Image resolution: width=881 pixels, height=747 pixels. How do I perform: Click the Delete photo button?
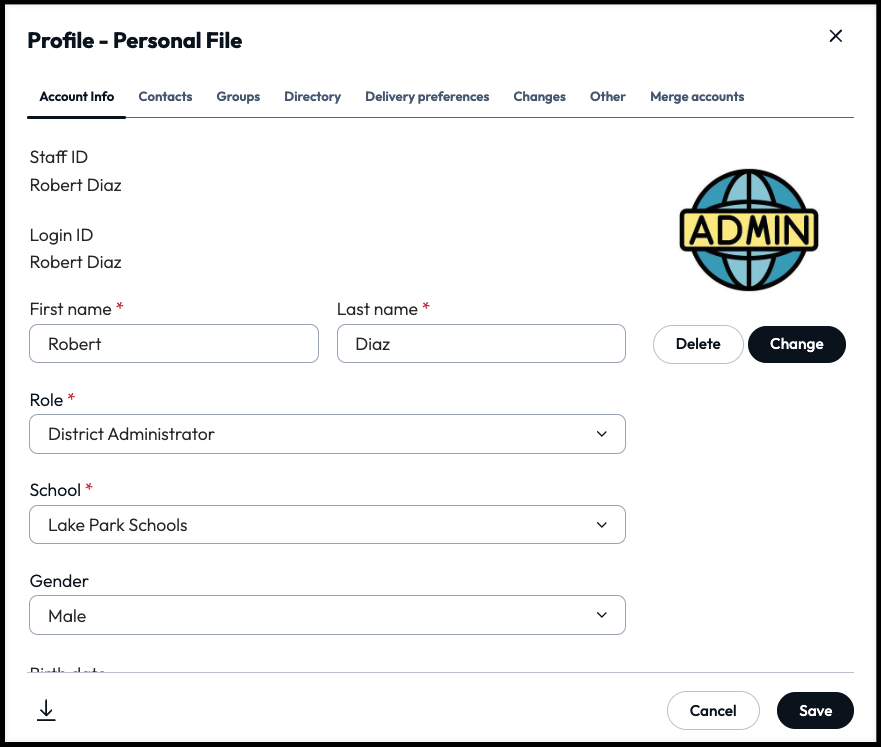click(x=698, y=344)
